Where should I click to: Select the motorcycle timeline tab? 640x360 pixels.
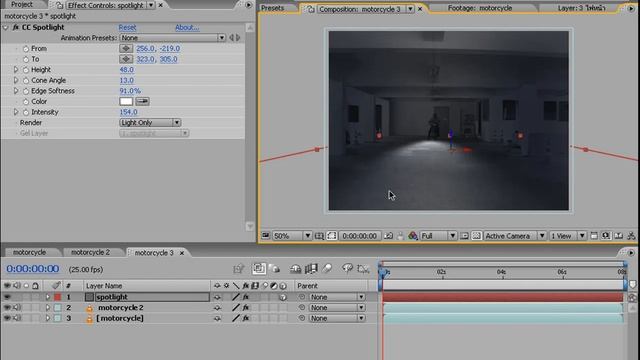[x=29, y=252]
